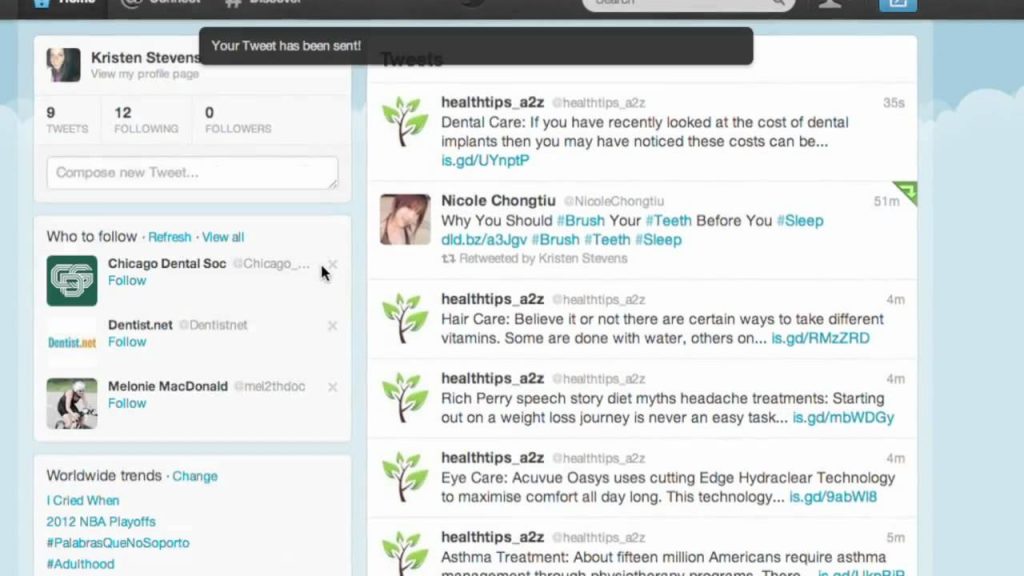
Task: Open is.gd/RMzZRD link
Action: point(820,338)
